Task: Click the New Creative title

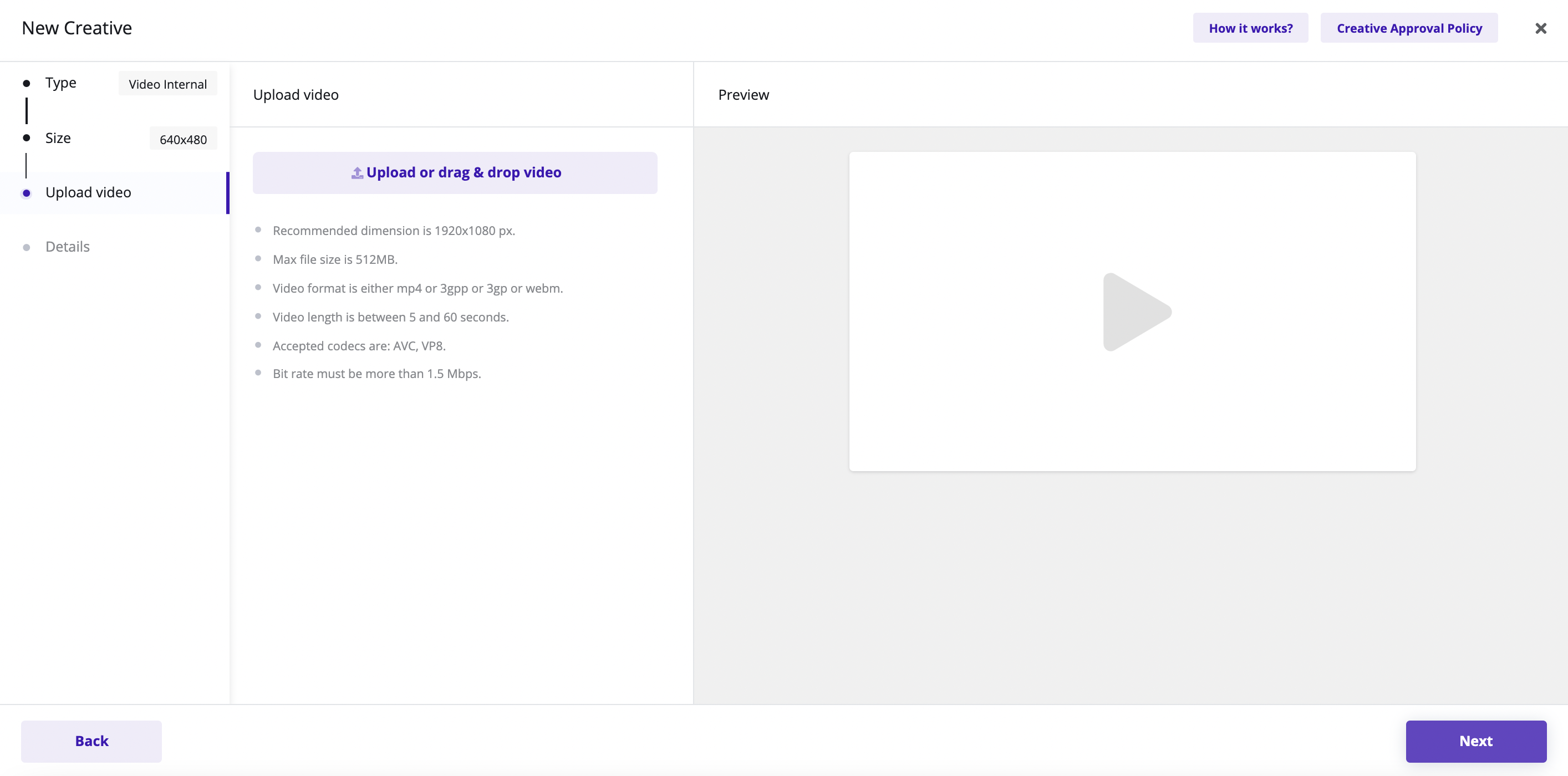Action: point(77,28)
